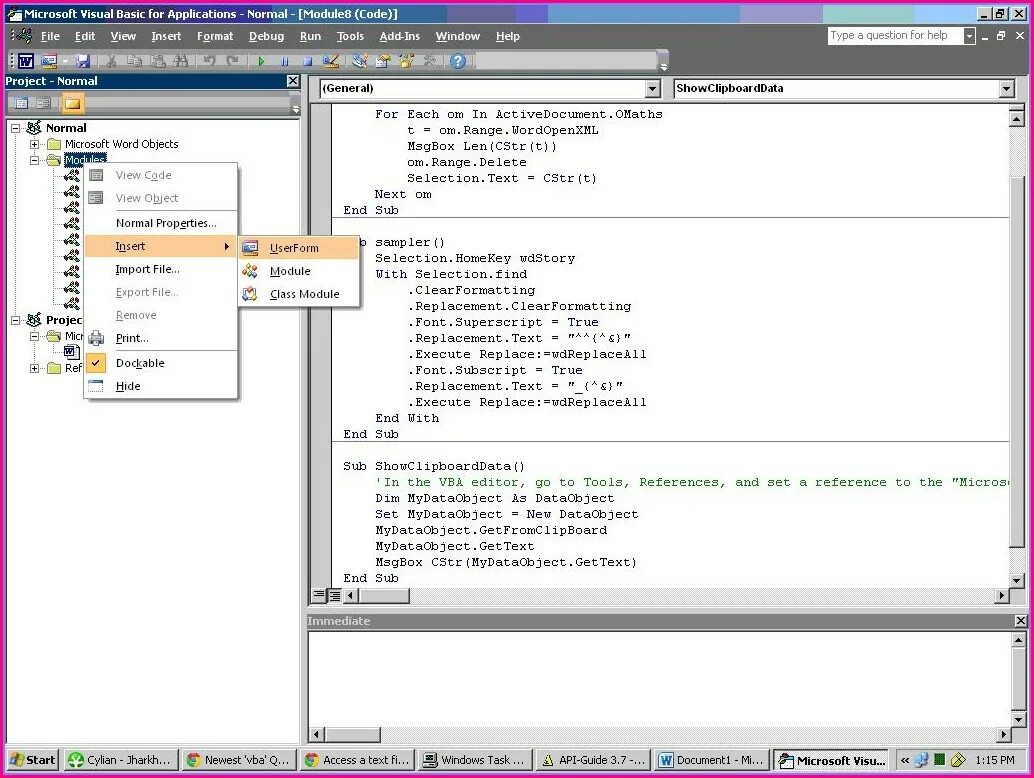Click the Class Module icon in submenu
This screenshot has width=1034, height=778.
250,294
